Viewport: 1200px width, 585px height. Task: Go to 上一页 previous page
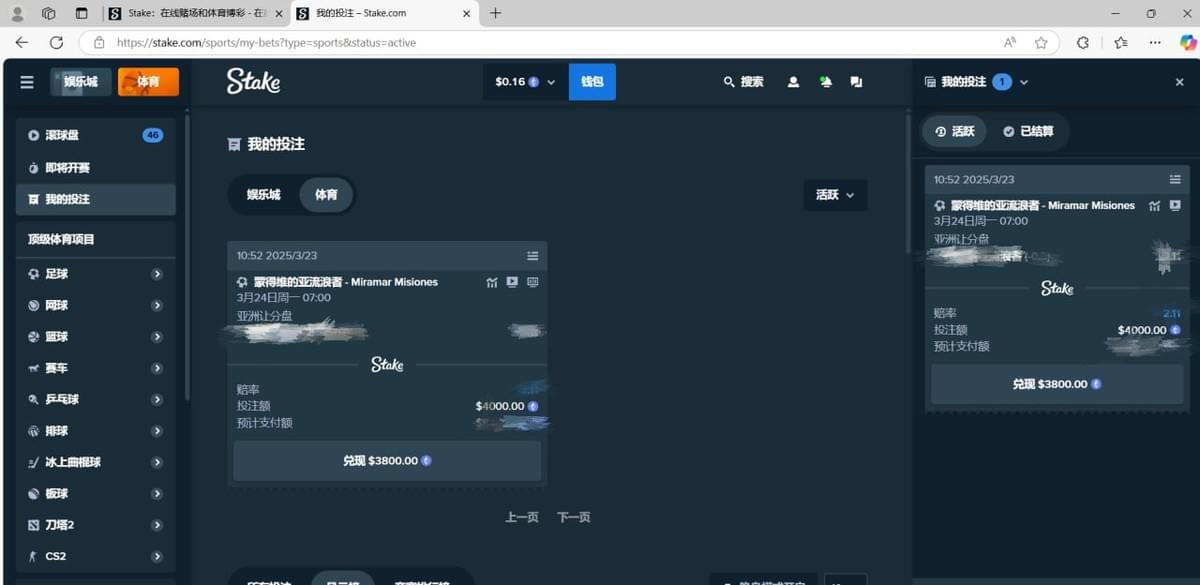(x=522, y=517)
